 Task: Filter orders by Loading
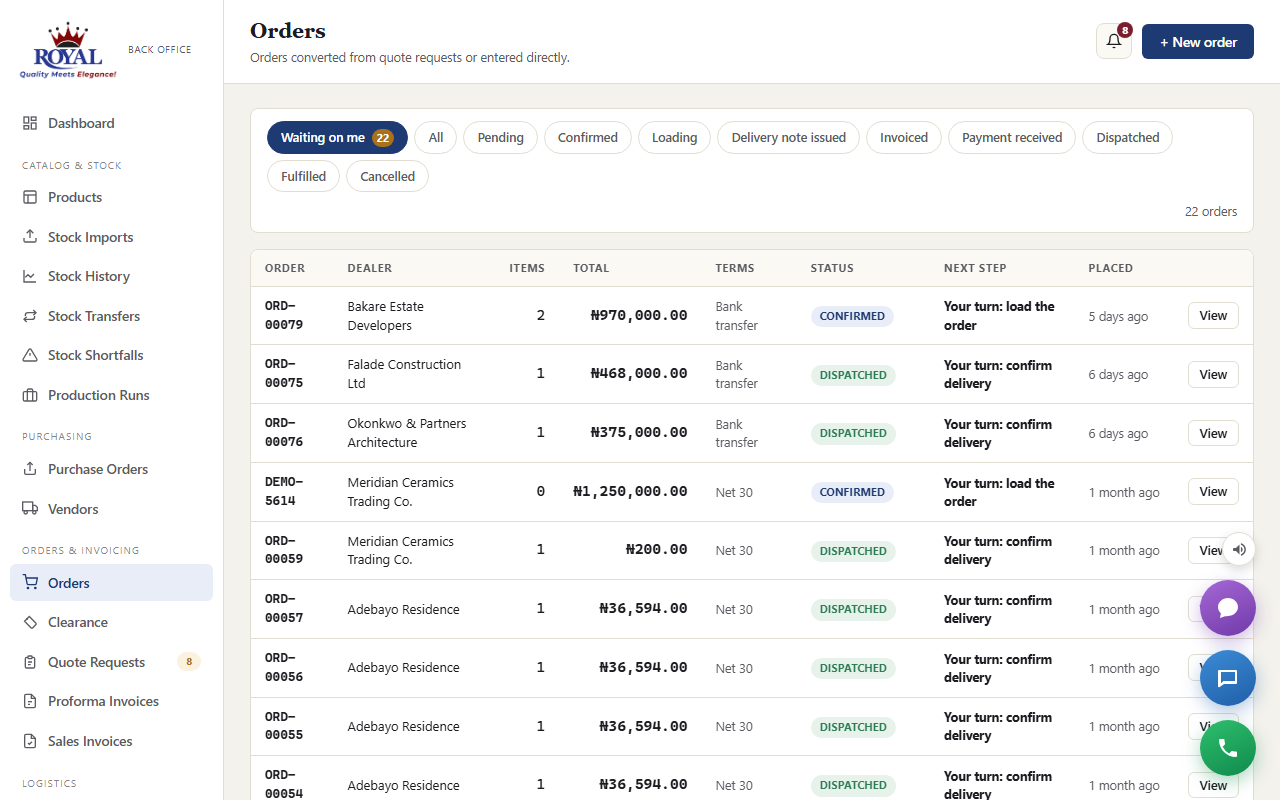(674, 138)
